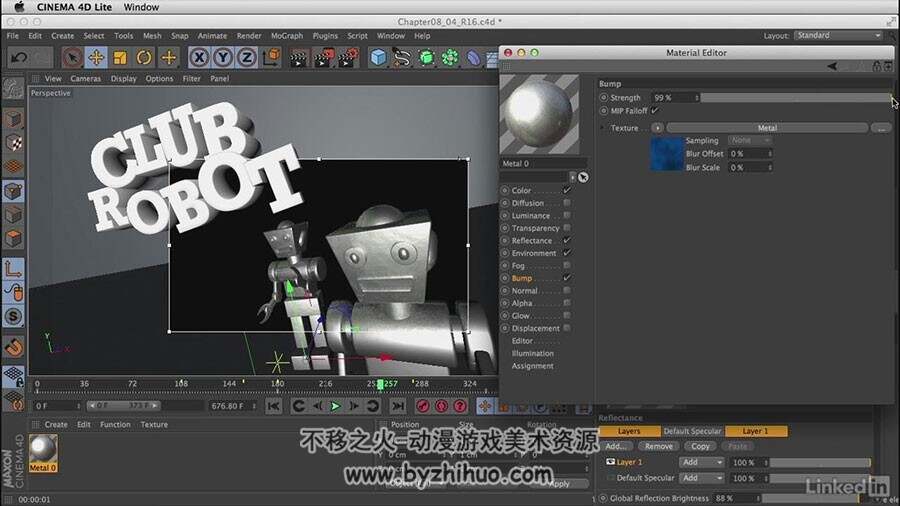This screenshot has height=506, width=900.
Task: Open Layer 1 blend mode Add dropdown
Action: coord(702,462)
